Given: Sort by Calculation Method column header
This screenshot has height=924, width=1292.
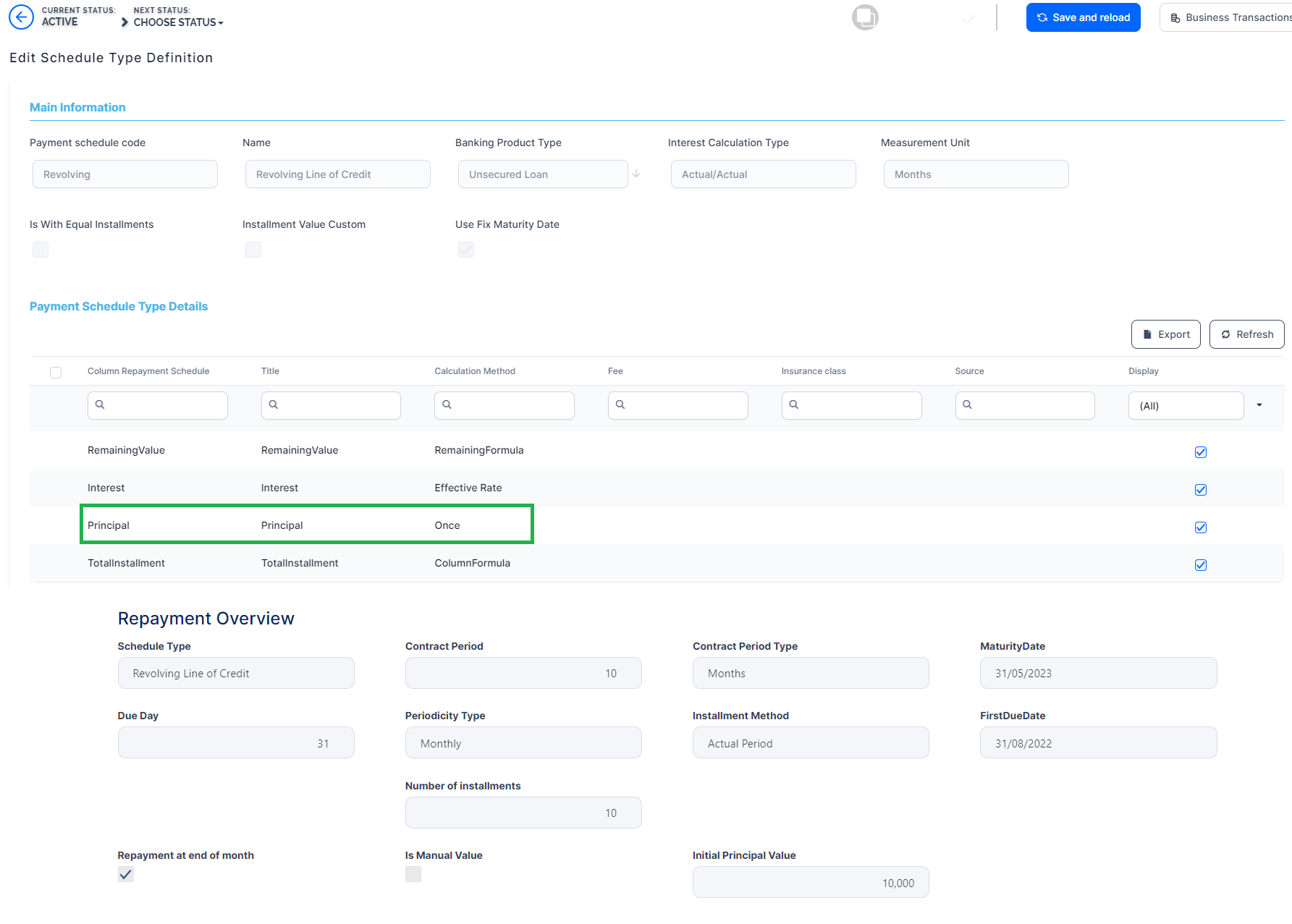Looking at the screenshot, I should click(x=475, y=371).
